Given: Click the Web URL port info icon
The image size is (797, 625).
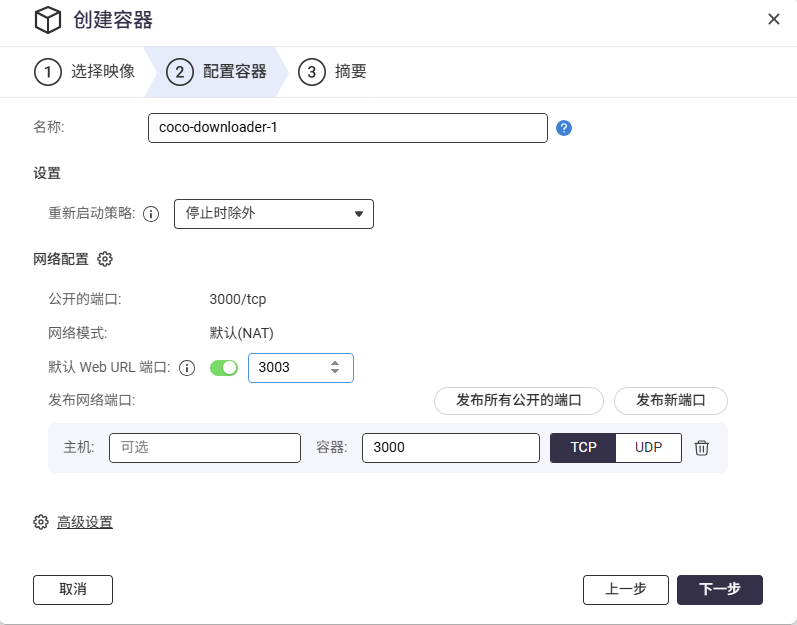Looking at the screenshot, I should click(186, 368).
